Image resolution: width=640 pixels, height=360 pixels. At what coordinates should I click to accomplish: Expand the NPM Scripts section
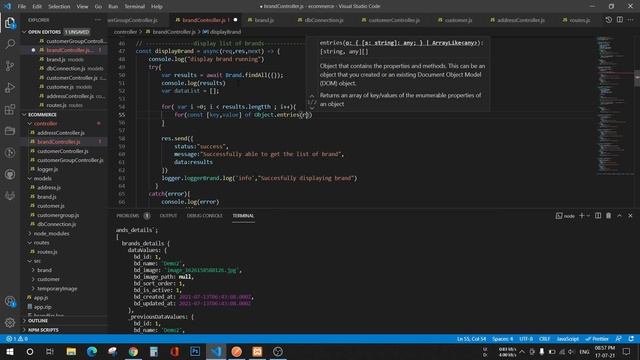tap(64, 330)
